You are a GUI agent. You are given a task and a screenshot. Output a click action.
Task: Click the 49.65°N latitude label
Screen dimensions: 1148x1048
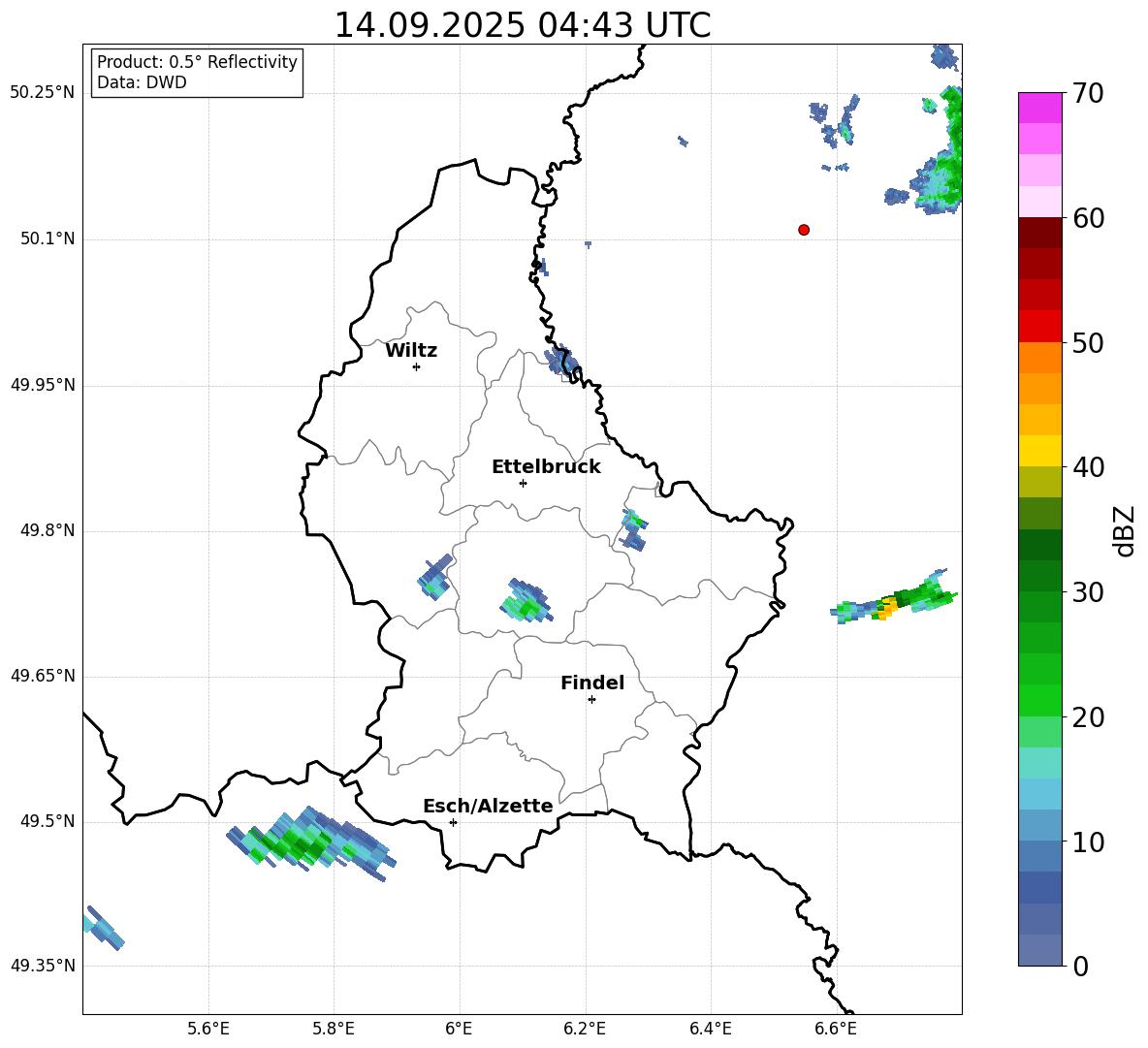click(x=42, y=676)
